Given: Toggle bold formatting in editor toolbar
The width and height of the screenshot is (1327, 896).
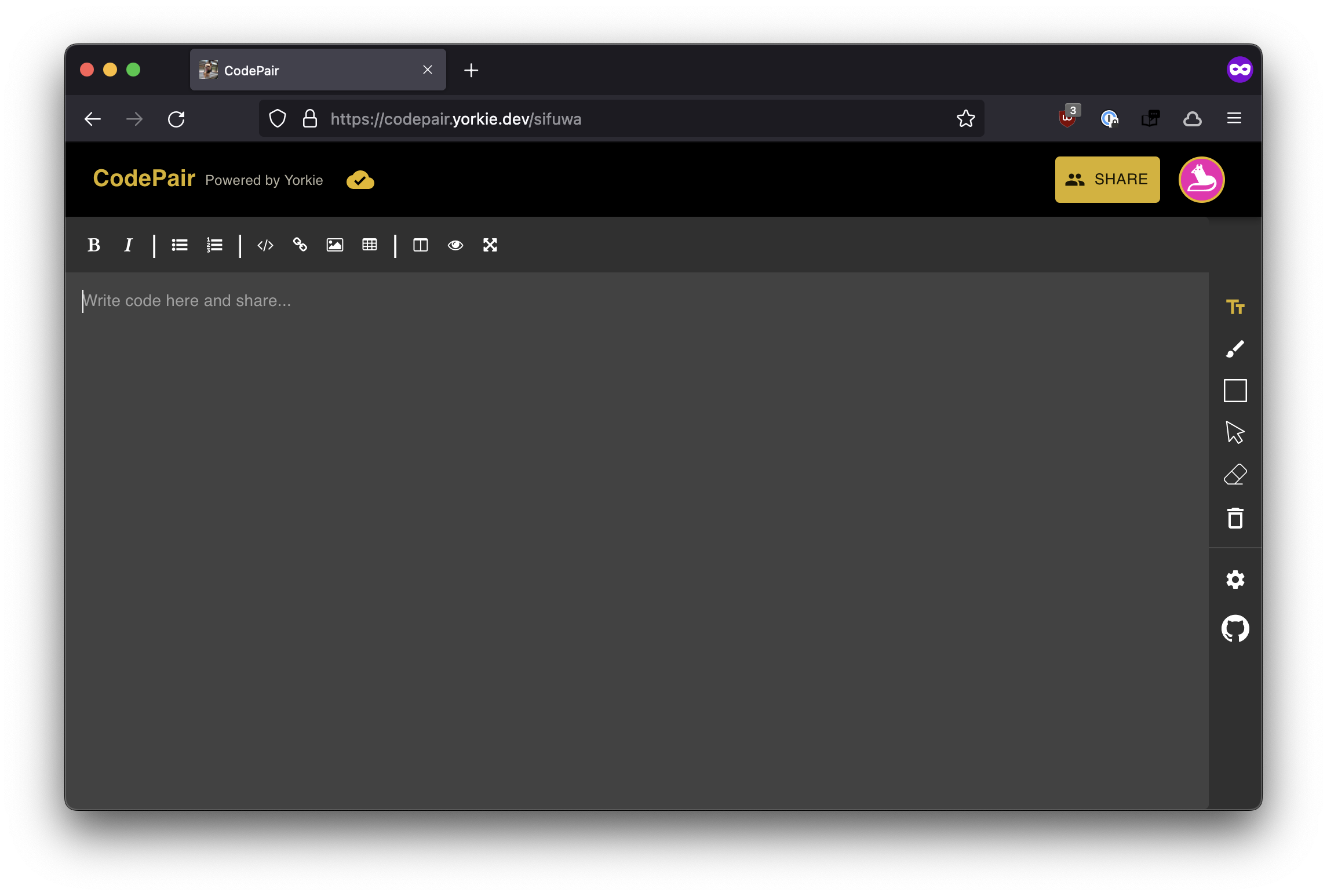Looking at the screenshot, I should (x=94, y=245).
